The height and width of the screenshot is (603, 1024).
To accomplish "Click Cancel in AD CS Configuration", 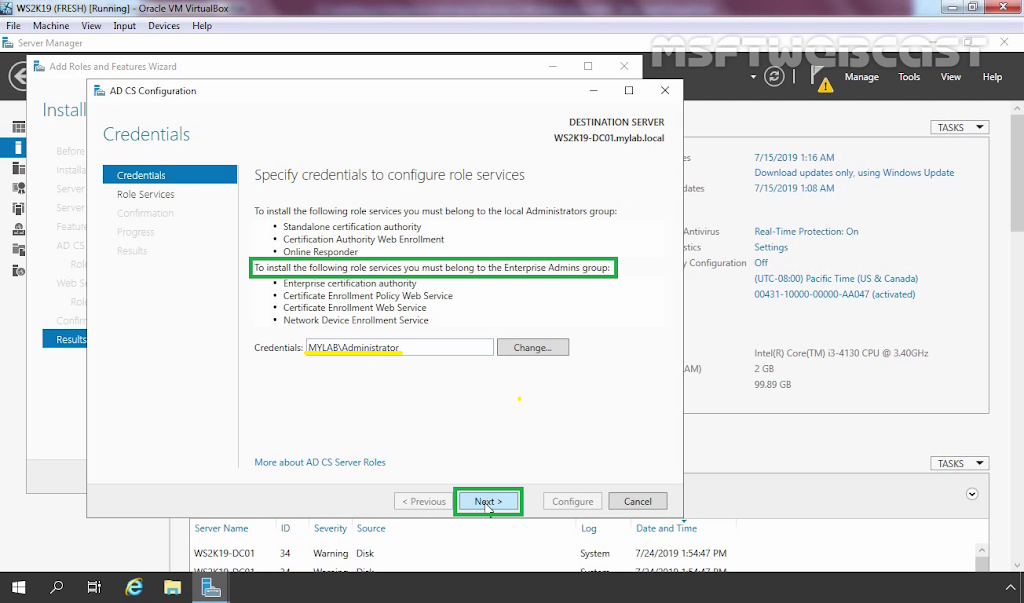I will (x=637, y=502).
